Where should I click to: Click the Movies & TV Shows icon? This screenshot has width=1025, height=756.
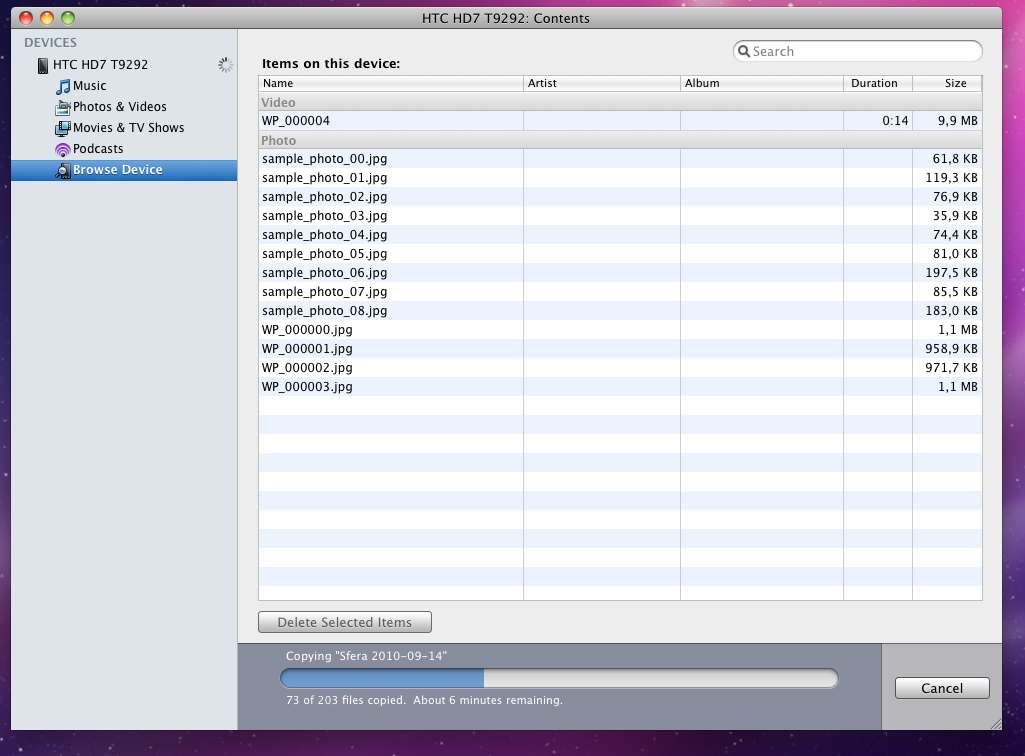pyautogui.click(x=63, y=128)
